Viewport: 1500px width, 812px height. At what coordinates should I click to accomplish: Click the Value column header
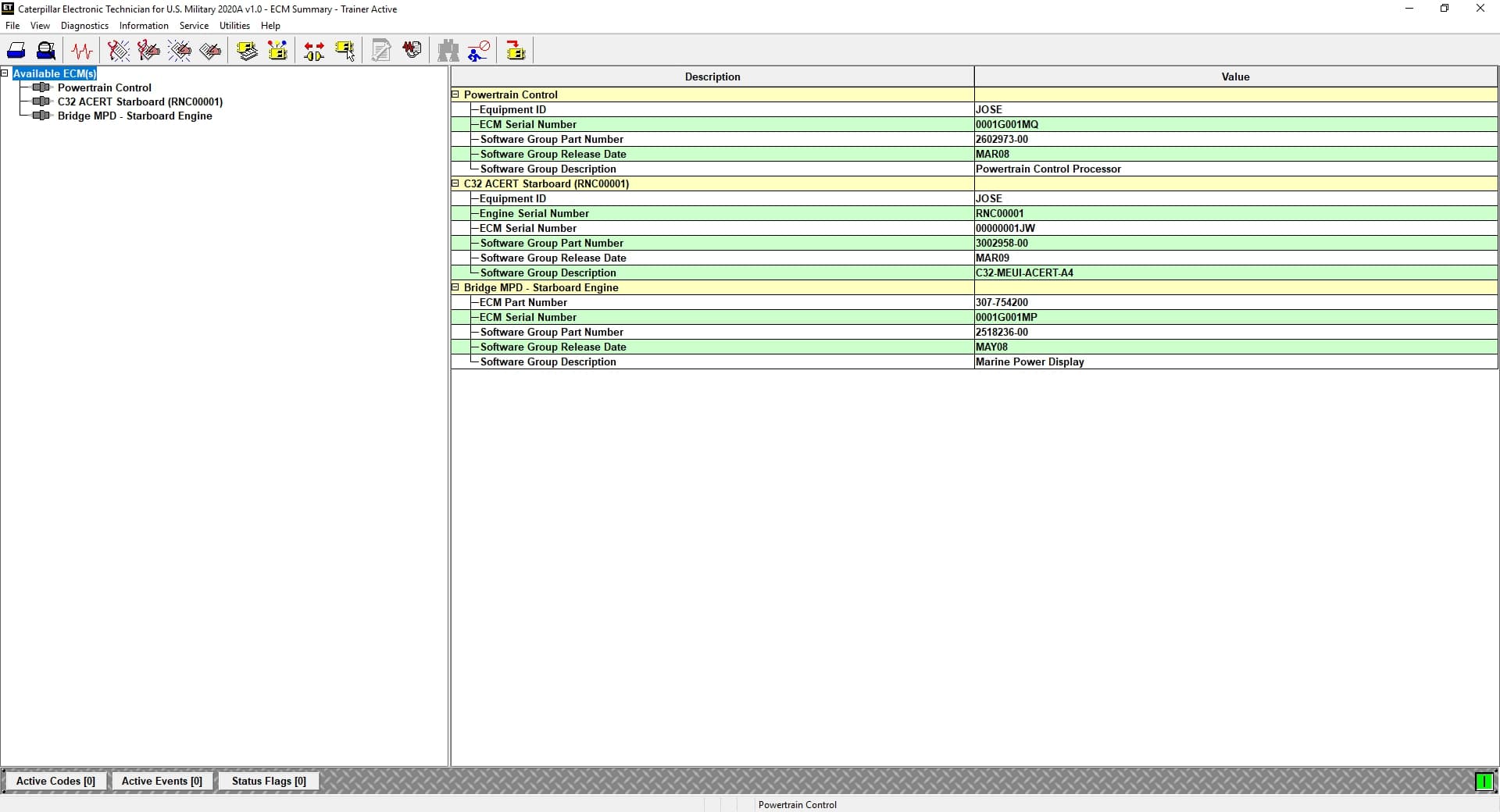point(1235,77)
